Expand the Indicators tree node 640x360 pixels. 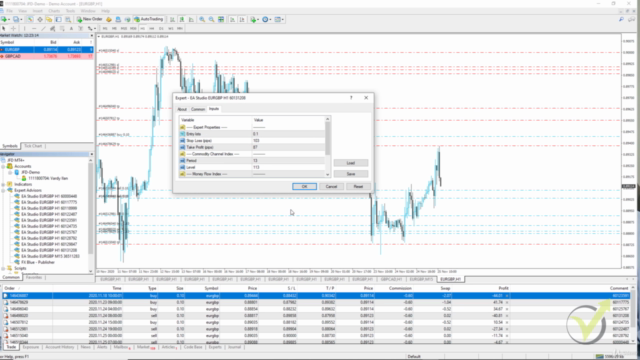[x=4, y=184]
